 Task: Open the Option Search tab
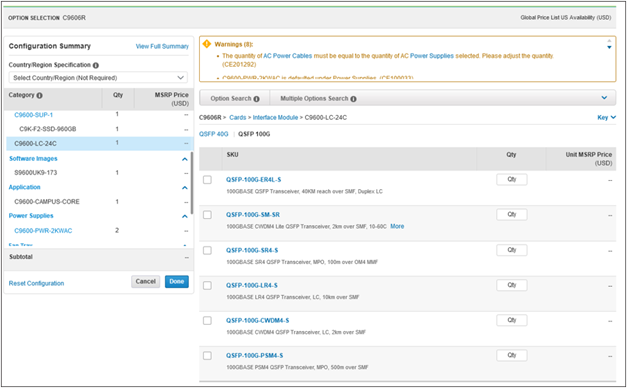tap(235, 98)
